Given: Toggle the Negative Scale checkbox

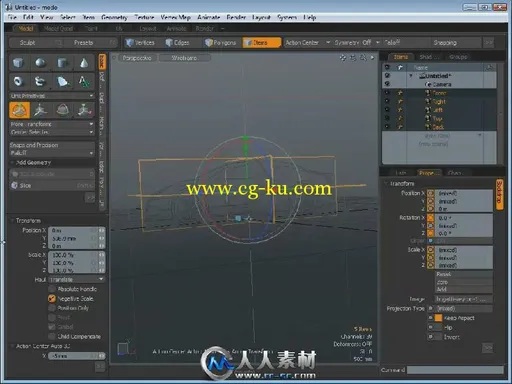Looking at the screenshot, I should click(52, 298).
